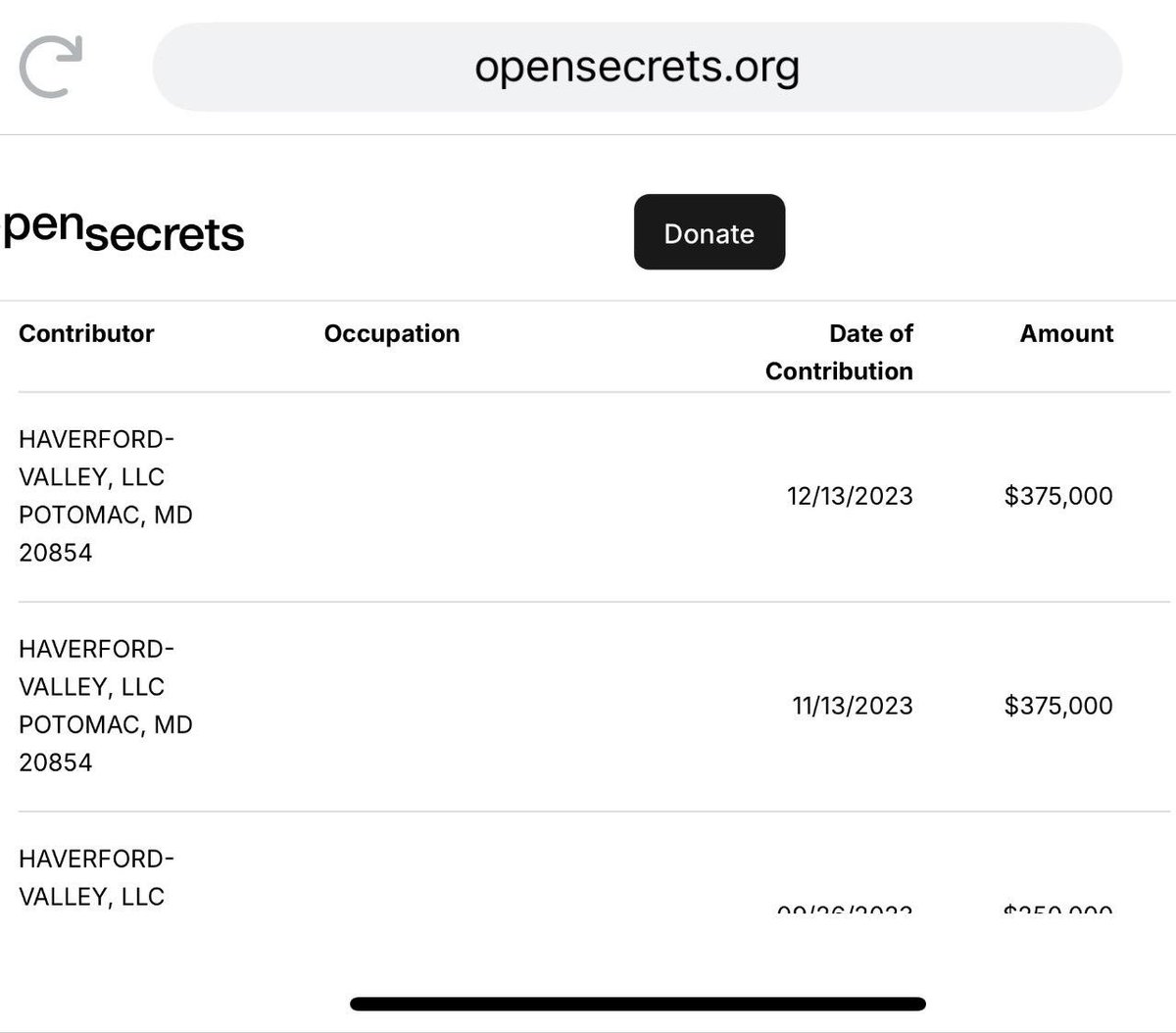Tap the partially visible 09/26/2023 date
The height and width of the screenshot is (1033, 1176).
pyautogui.click(x=845, y=910)
